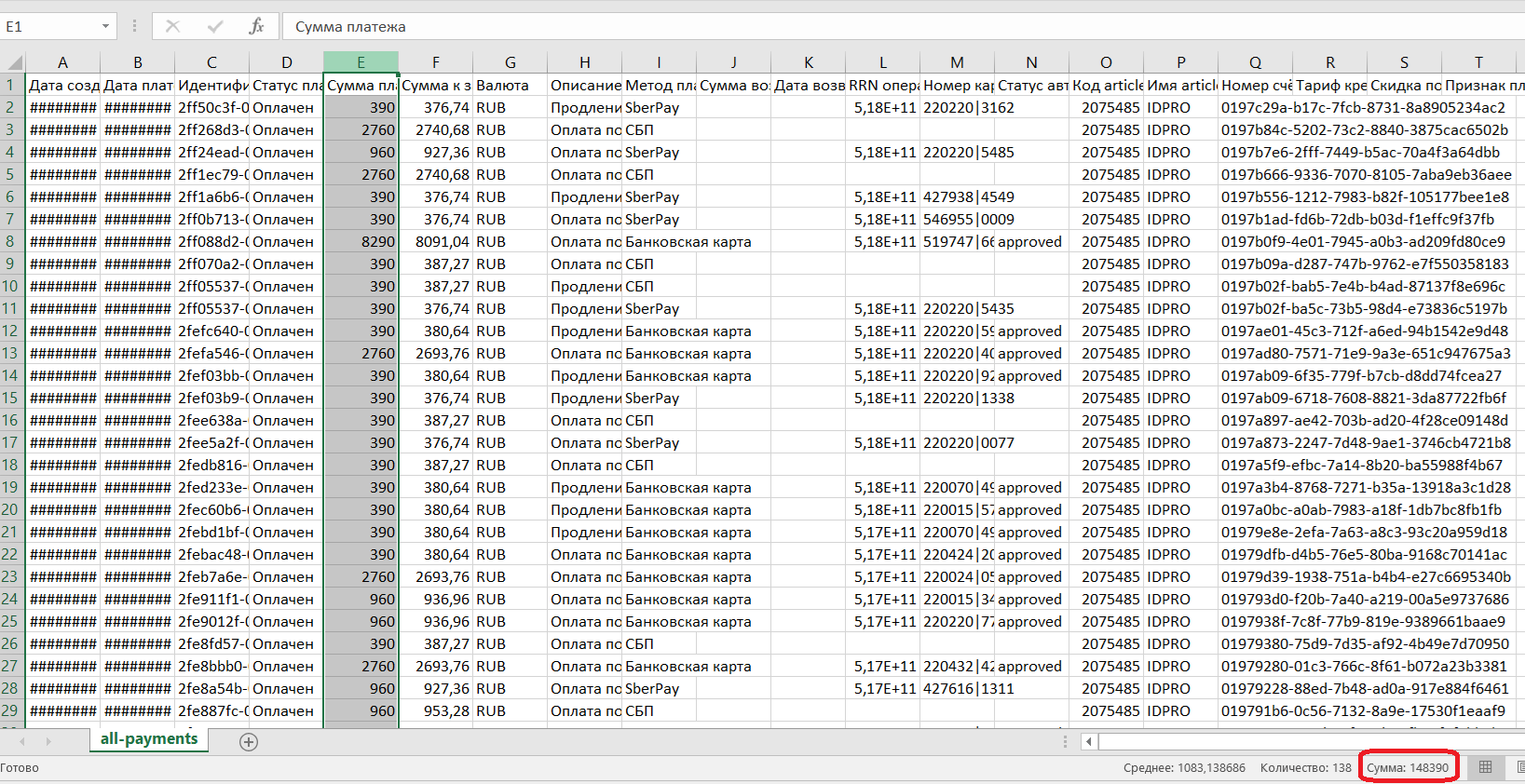The height and width of the screenshot is (784, 1525).
Task: Select row 8 header
Action: [12, 241]
